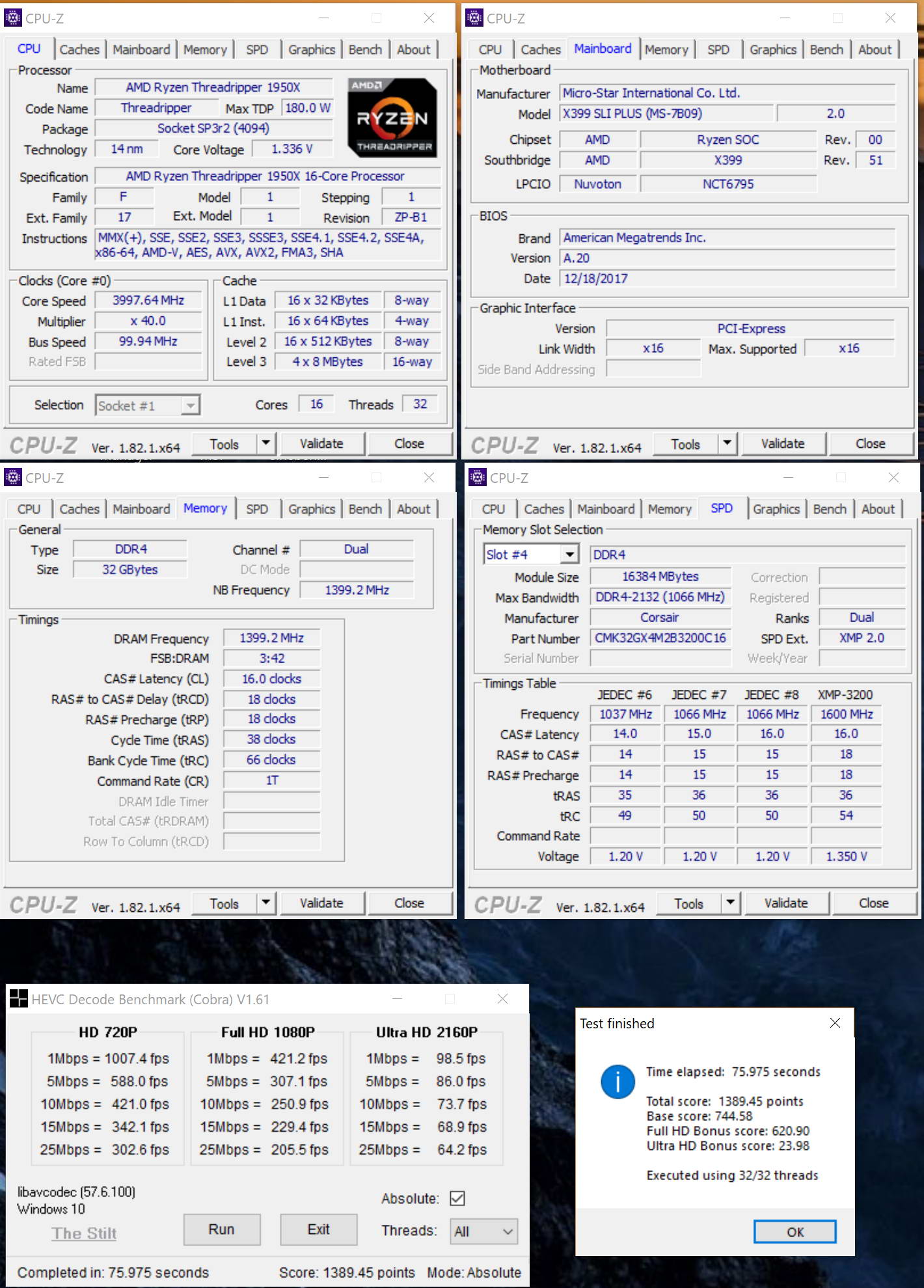Screen dimensions: 924x1288
Task: Click CPU-Z app icon in SPD window title
Action: [478, 477]
